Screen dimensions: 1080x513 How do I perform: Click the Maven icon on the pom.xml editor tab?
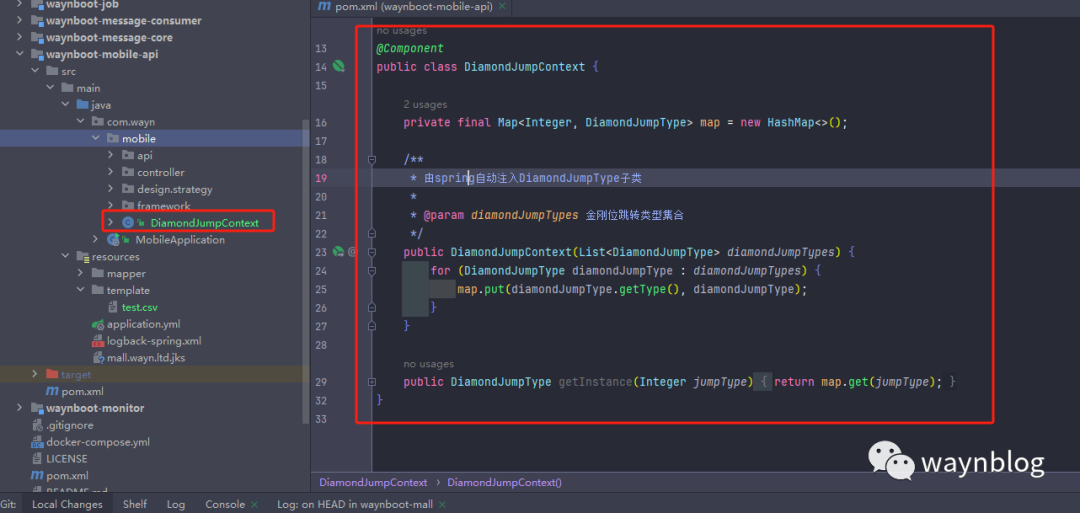(x=324, y=7)
